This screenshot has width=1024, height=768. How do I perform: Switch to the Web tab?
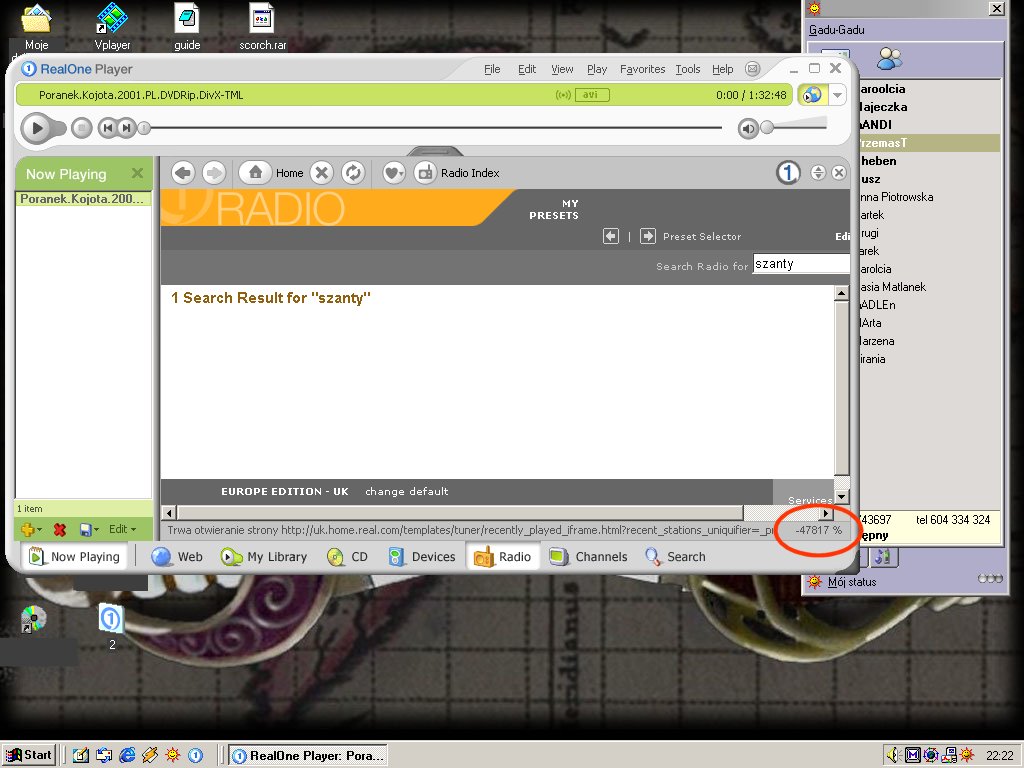[x=177, y=556]
